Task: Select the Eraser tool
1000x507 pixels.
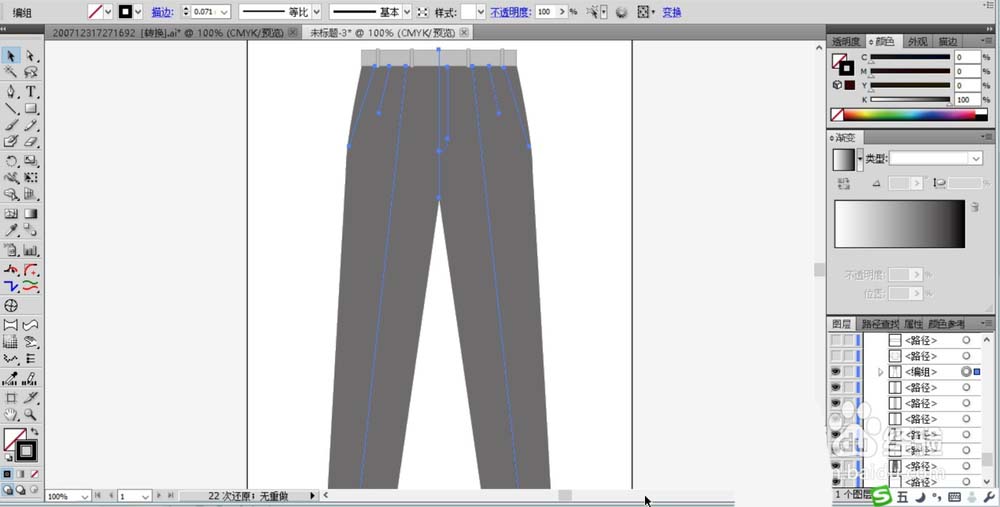Action: tap(31, 142)
